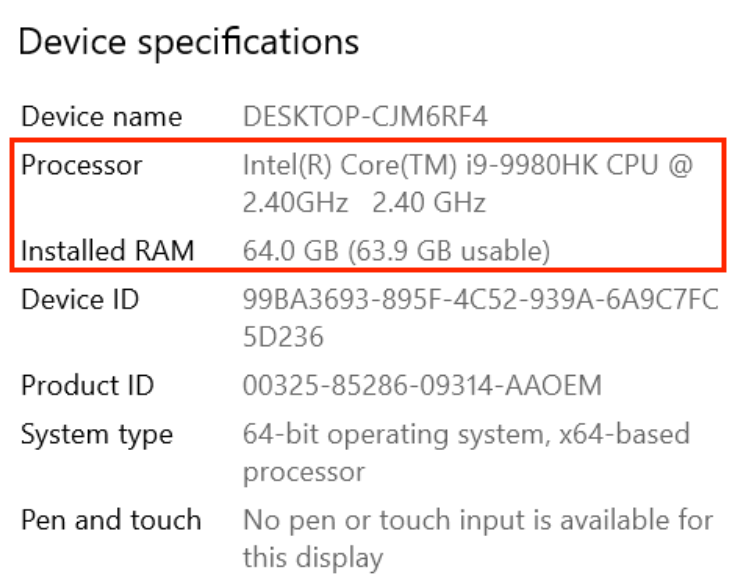Click the Product ID label
This screenshot has width=742, height=582.
[88, 385]
